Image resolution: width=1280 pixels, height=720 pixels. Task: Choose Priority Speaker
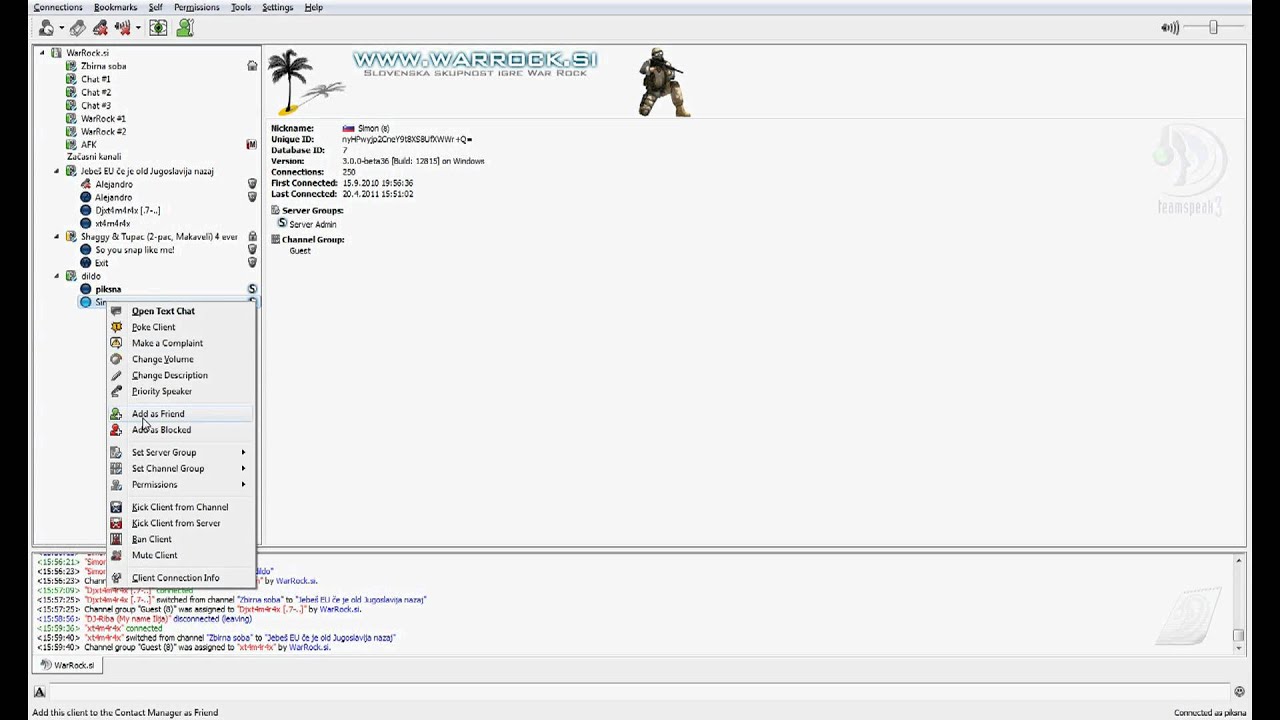(161, 391)
